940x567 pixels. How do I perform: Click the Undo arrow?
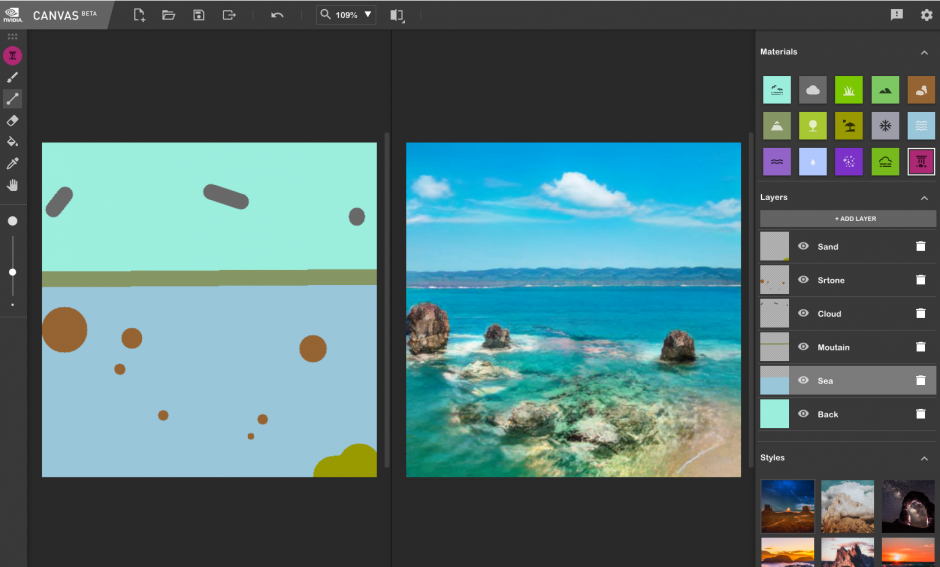[277, 15]
